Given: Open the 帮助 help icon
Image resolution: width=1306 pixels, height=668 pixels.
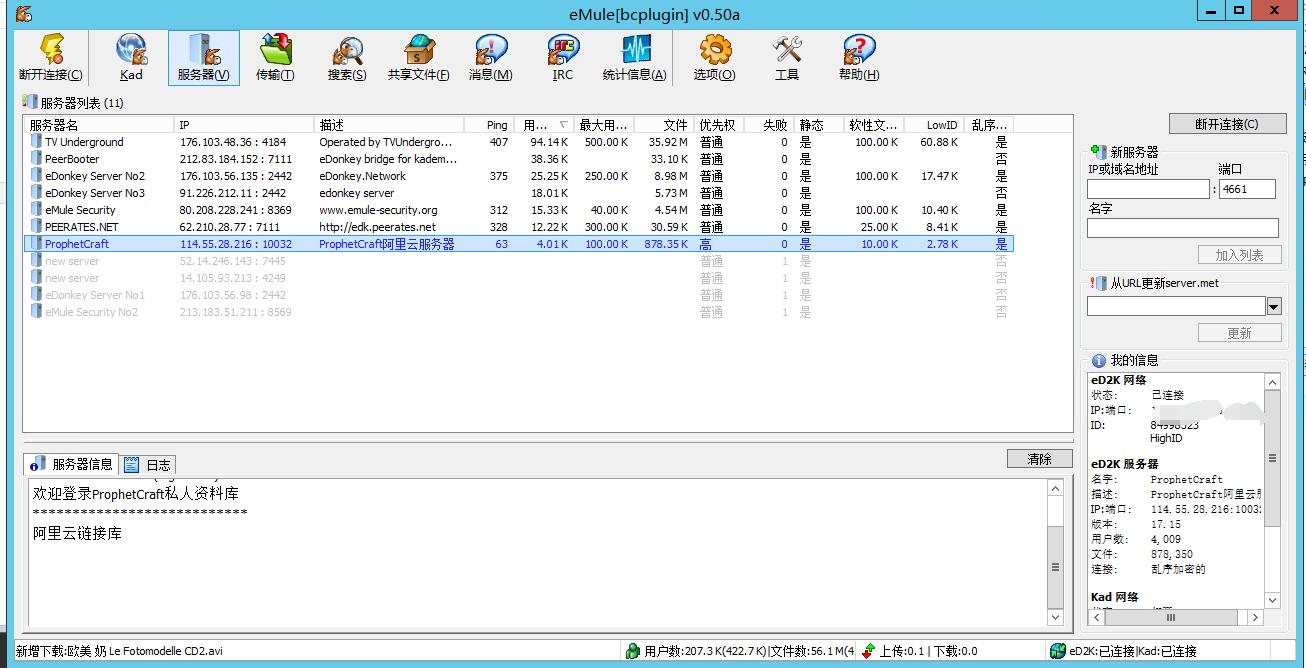Looking at the screenshot, I should point(858,57).
